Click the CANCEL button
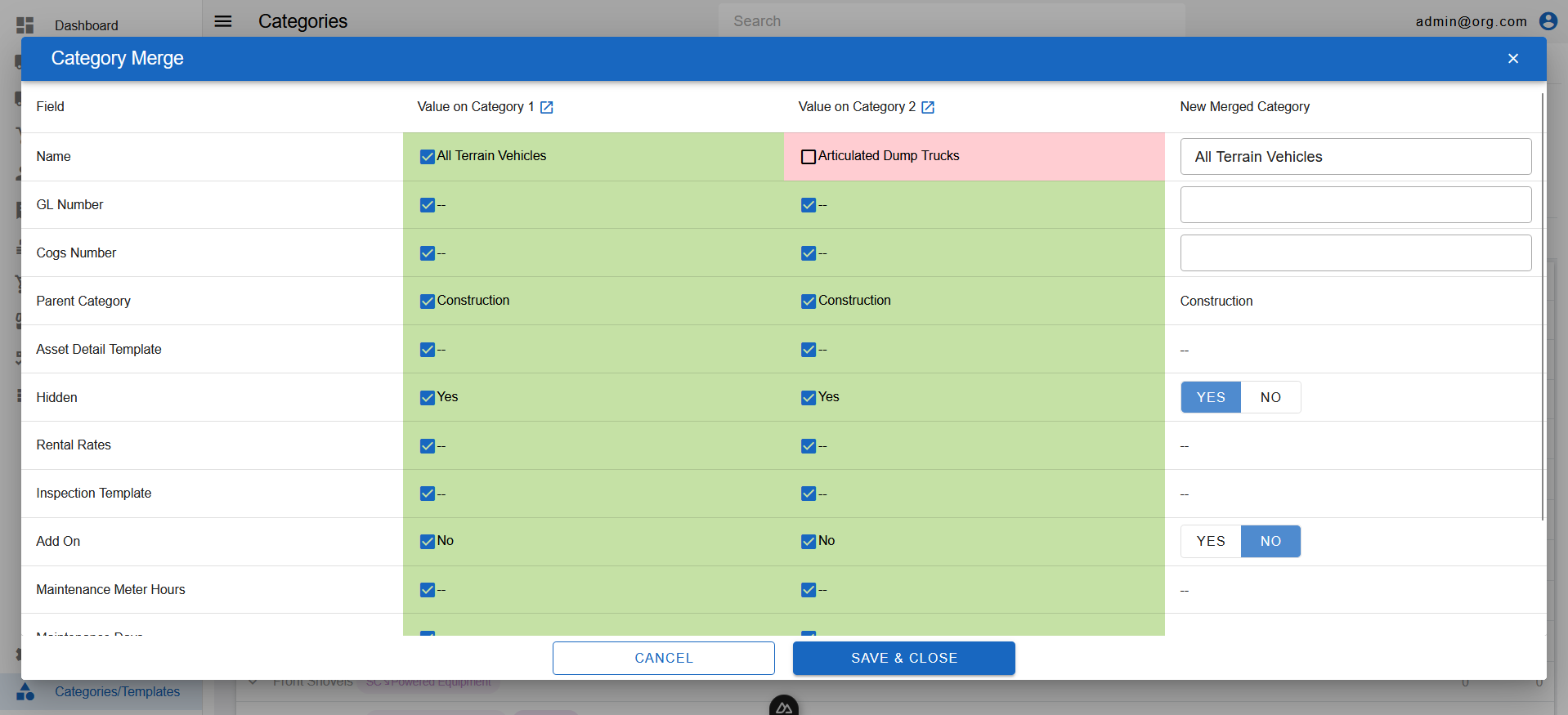Viewport: 1568px width, 715px height. (x=663, y=659)
